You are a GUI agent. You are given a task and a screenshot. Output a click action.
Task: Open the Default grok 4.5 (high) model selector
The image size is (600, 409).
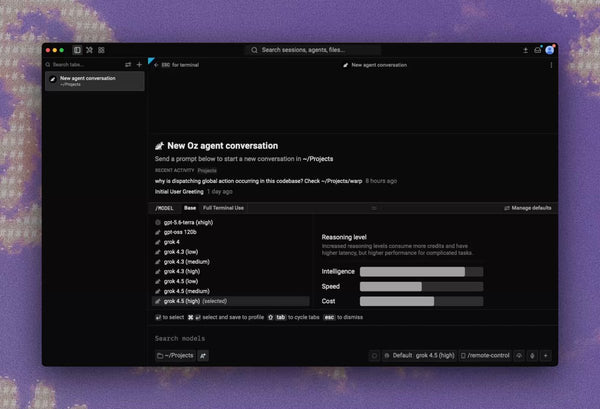pyautogui.click(x=419, y=356)
